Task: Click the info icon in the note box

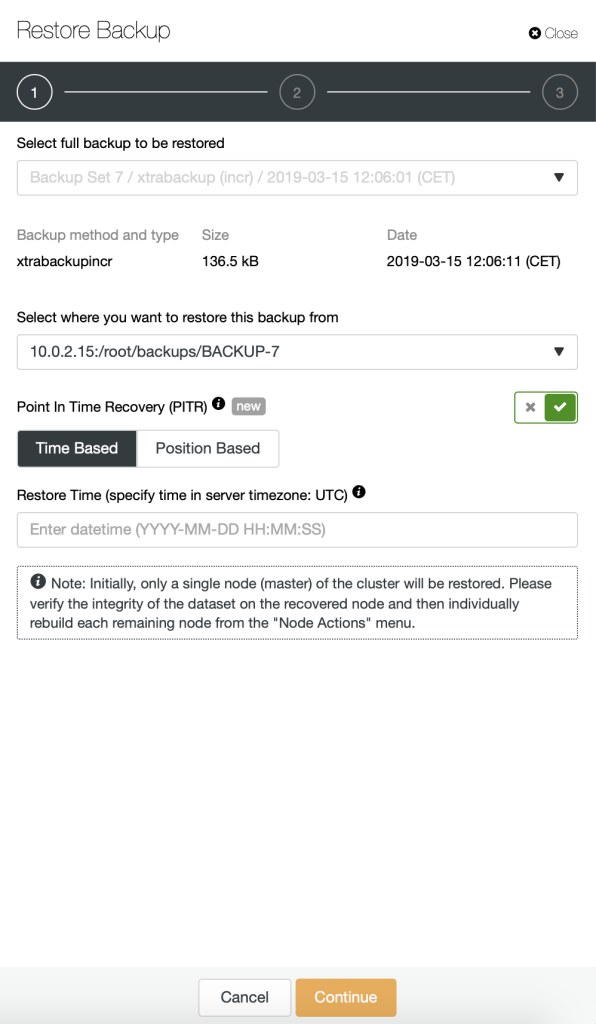Action: click(x=38, y=581)
